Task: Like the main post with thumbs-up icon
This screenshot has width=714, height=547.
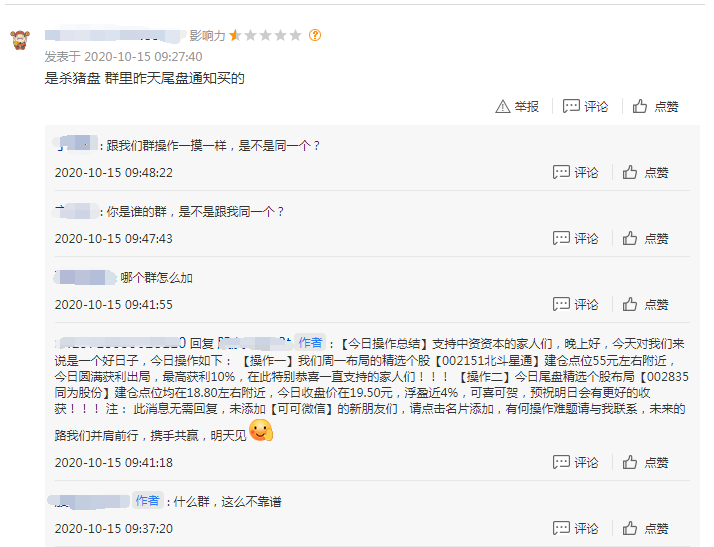Action: point(655,107)
